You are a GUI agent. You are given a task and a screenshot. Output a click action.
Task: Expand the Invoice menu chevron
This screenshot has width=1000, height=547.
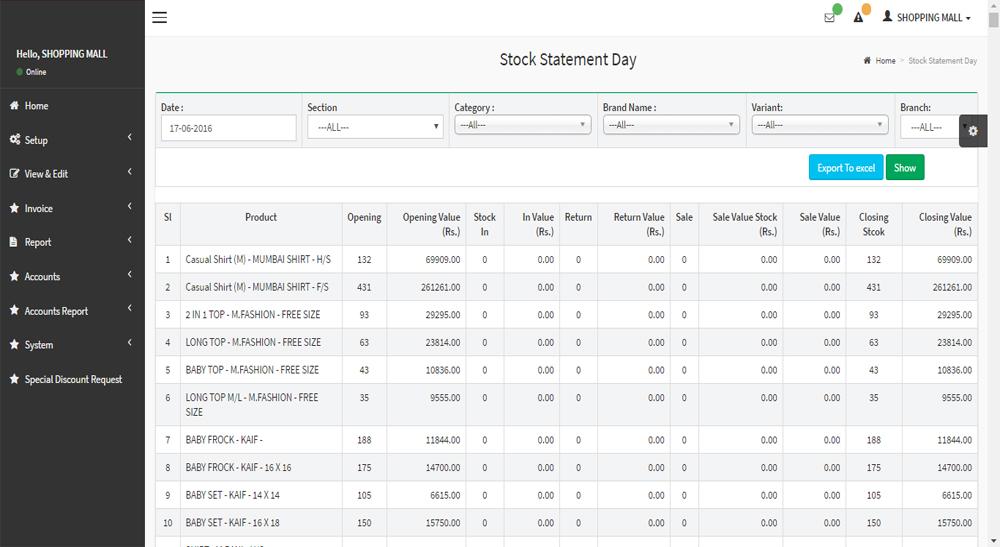tap(129, 206)
